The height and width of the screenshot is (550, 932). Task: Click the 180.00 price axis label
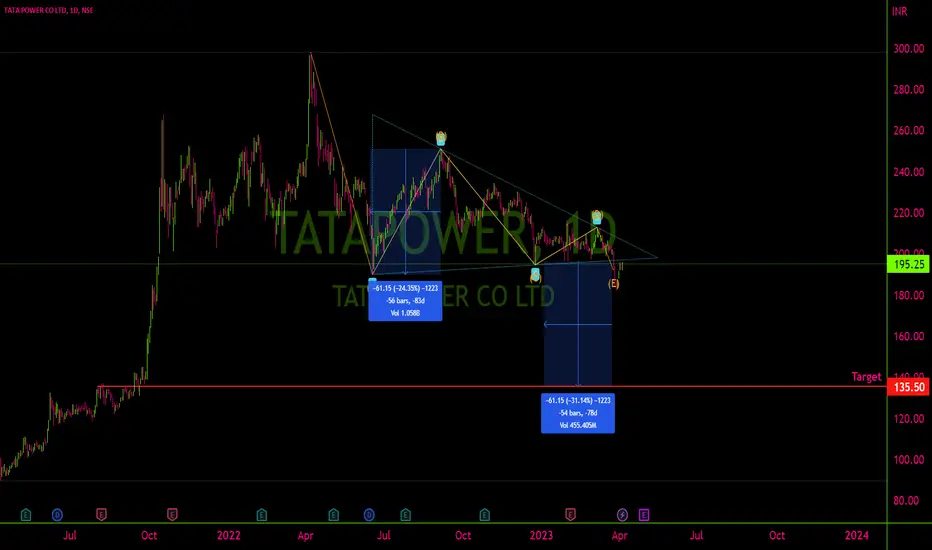click(x=909, y=296)
